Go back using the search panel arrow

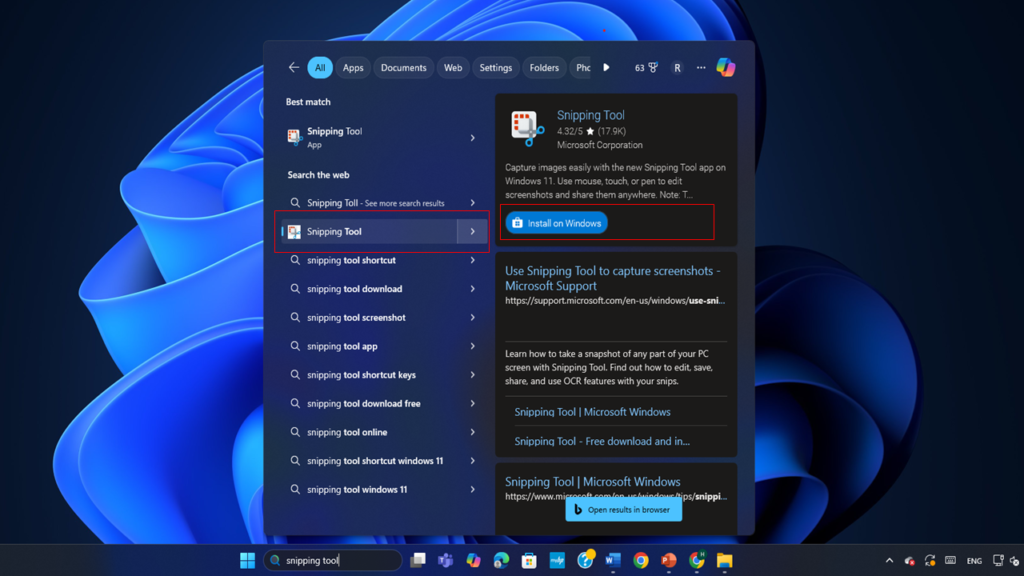coord(294,67)
